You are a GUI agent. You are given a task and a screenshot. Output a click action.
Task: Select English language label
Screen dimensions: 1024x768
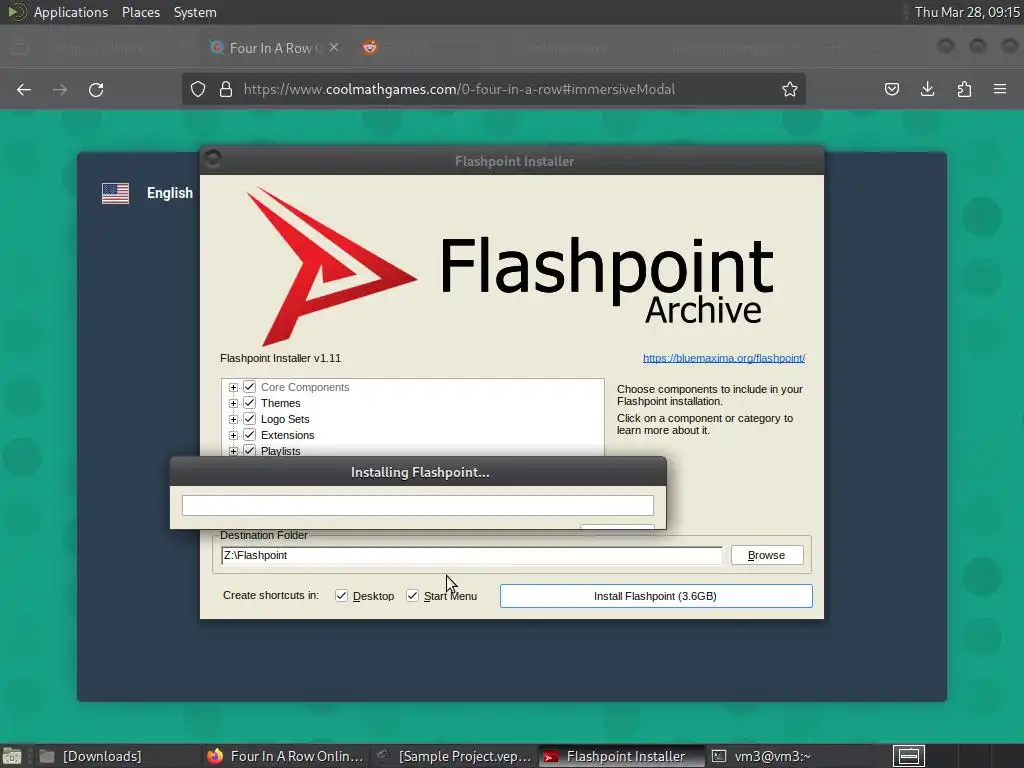[x=170, y=193]
